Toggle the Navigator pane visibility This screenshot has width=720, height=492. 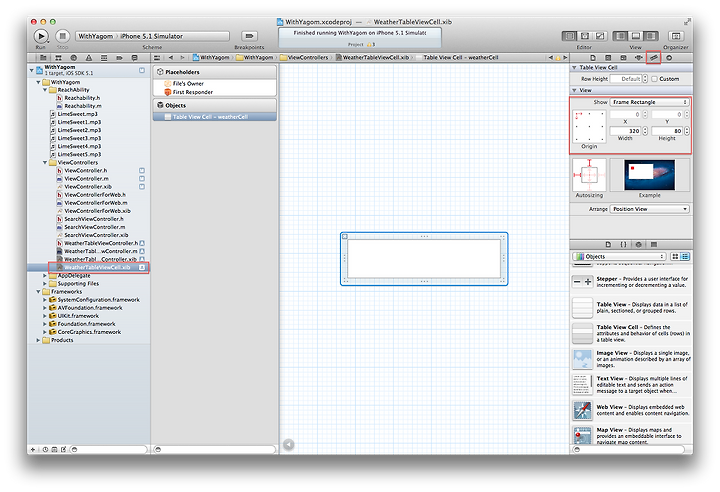(620, 36)
